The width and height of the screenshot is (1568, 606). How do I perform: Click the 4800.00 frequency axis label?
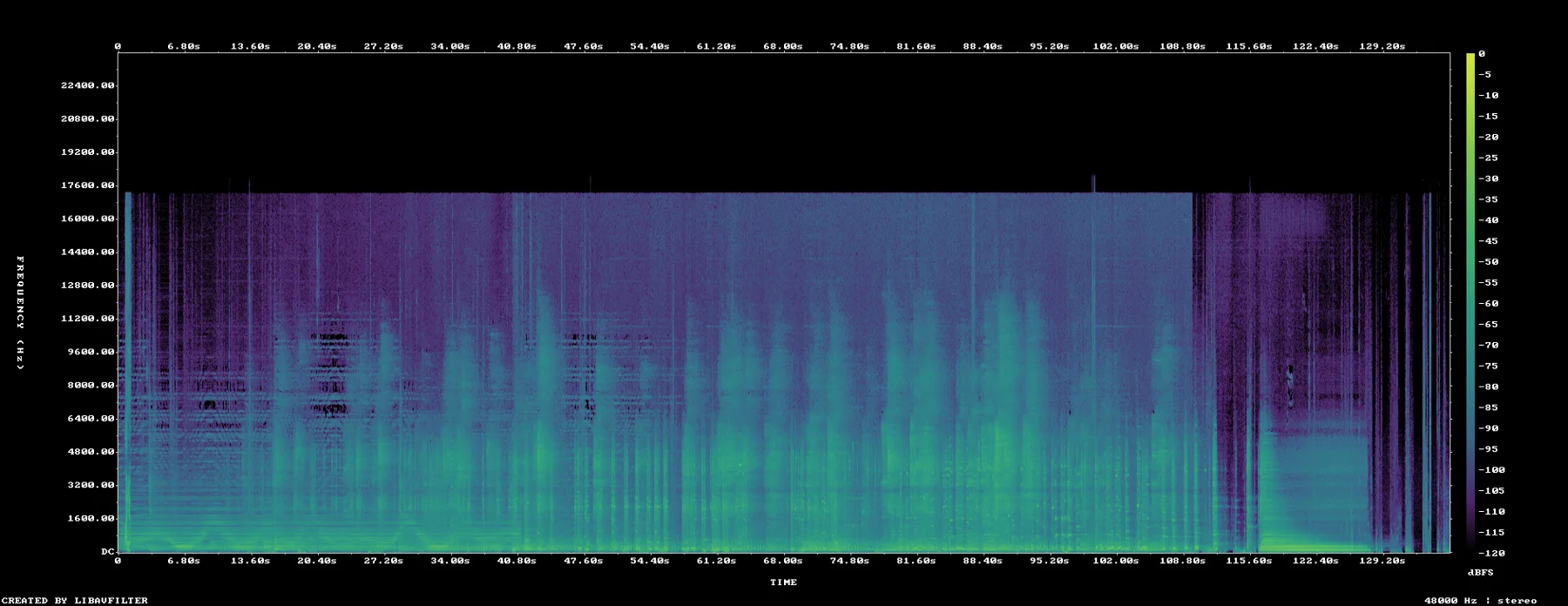pos(91,452)
